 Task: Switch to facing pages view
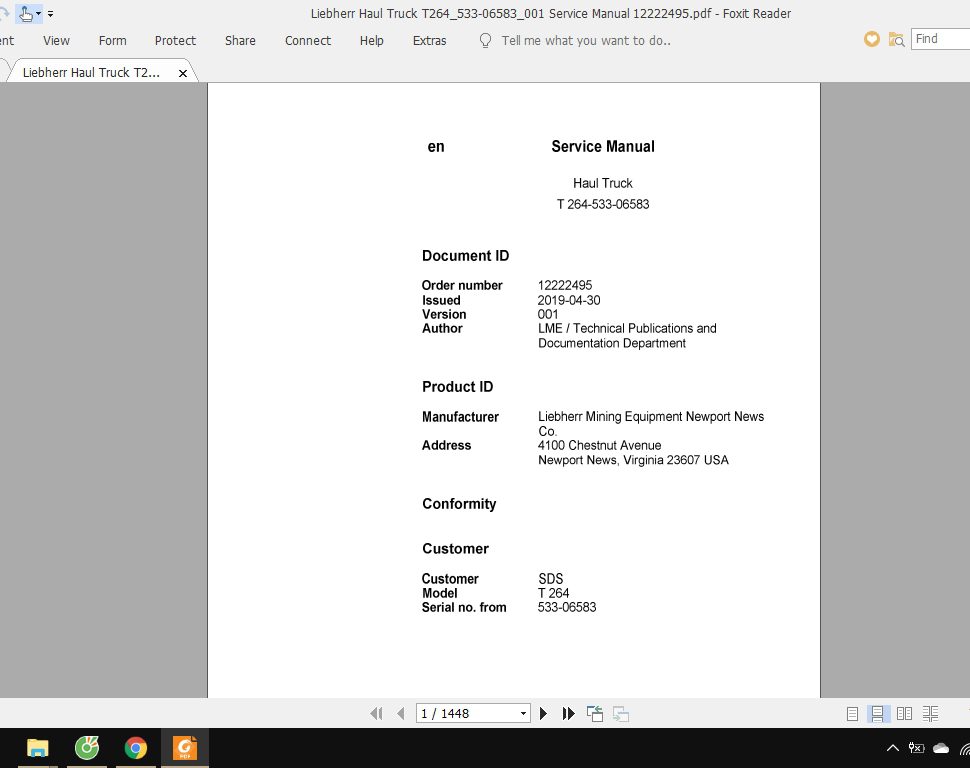click(904, 714)
